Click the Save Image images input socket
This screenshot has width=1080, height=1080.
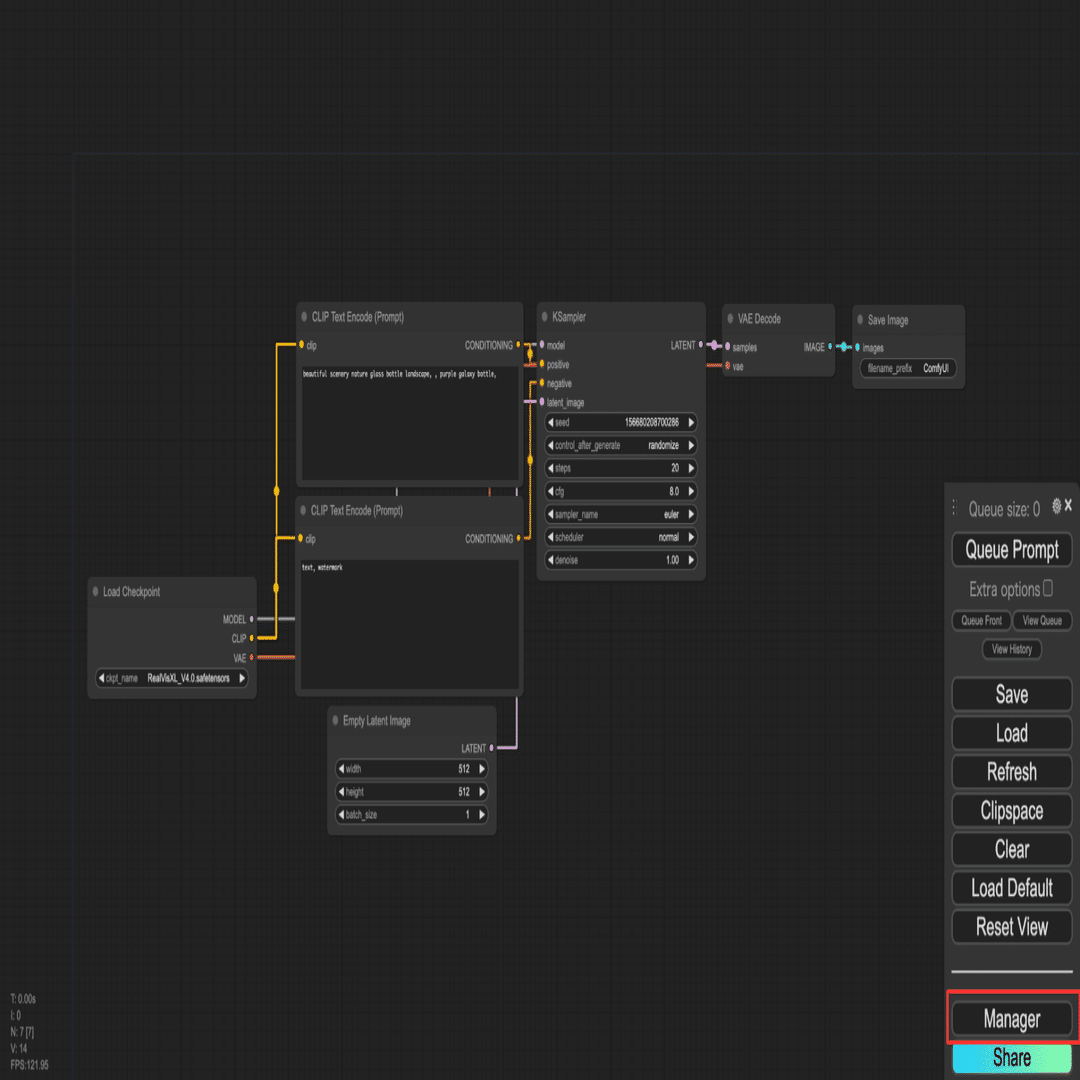[x=857, y=348]
